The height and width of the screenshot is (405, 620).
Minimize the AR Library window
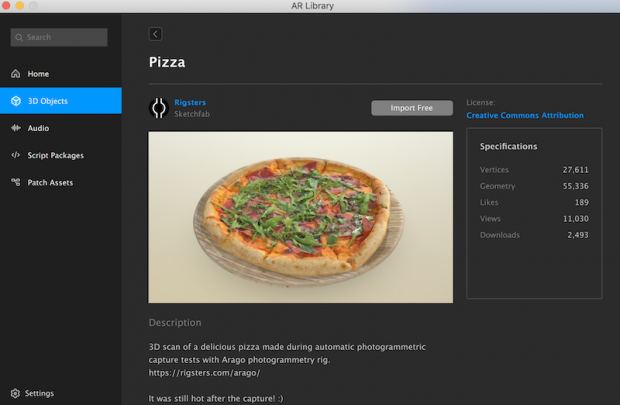click(x=23, y=6)
